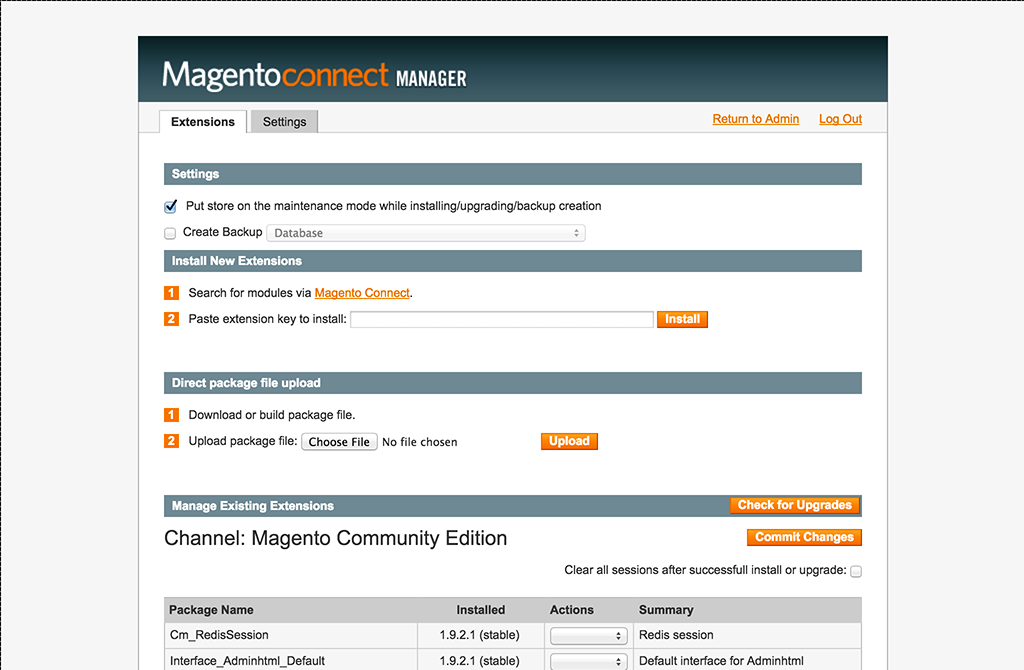The height and width of the screenshot is (670, 1024).
Task: Focus the extension key input field
Action: [x=502, y=319]
